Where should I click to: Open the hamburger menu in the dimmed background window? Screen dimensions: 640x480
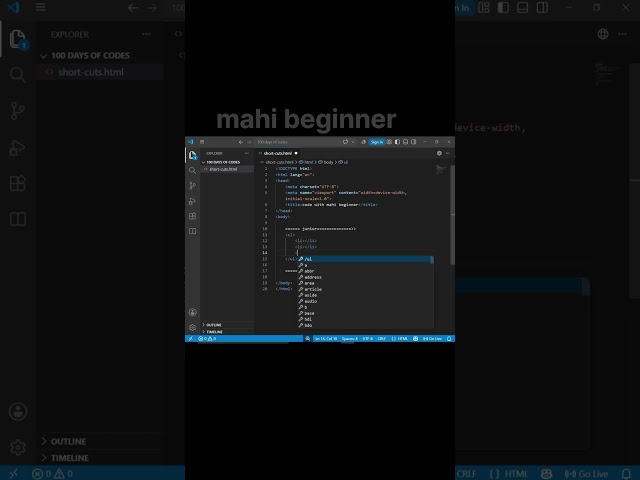click(x=40, y=7)
